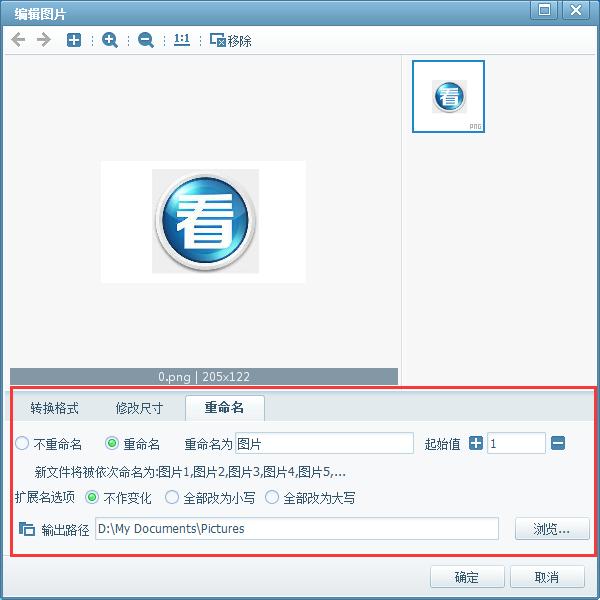Choose 全部改为小写 extension option
Image resolution: width=600 pixels, height=600 pixels.
(x=210, y=498)
